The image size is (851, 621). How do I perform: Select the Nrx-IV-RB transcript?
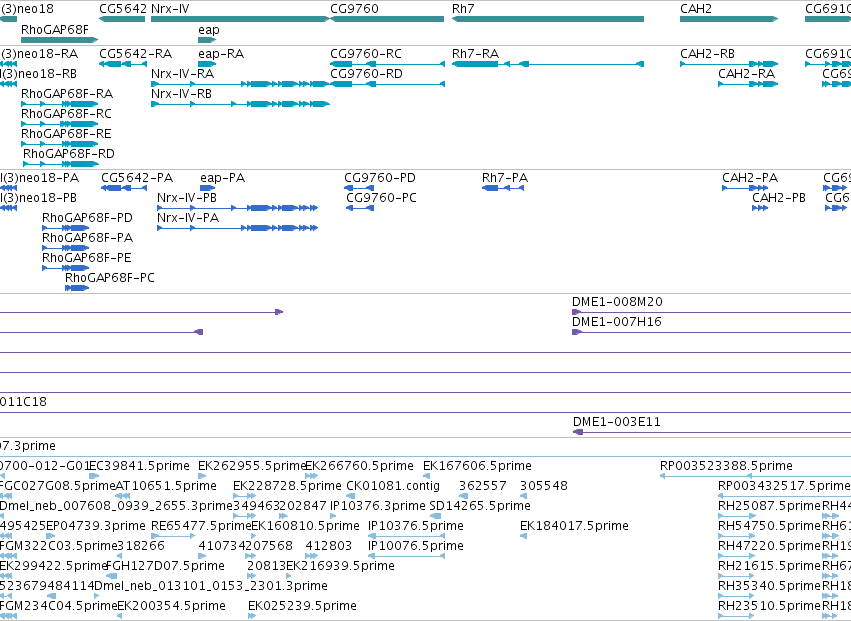(240, 104)
